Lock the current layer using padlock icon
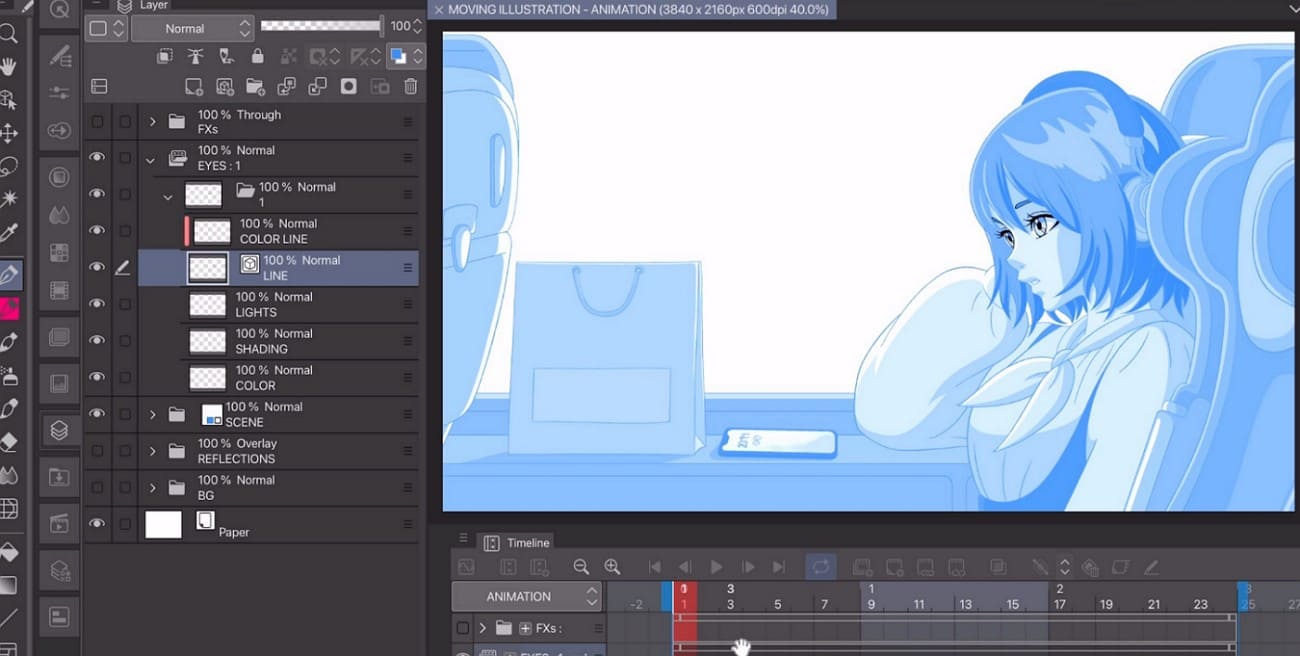Image resolution: width=1300 pixels, height=656 pixels. point(257,56)
